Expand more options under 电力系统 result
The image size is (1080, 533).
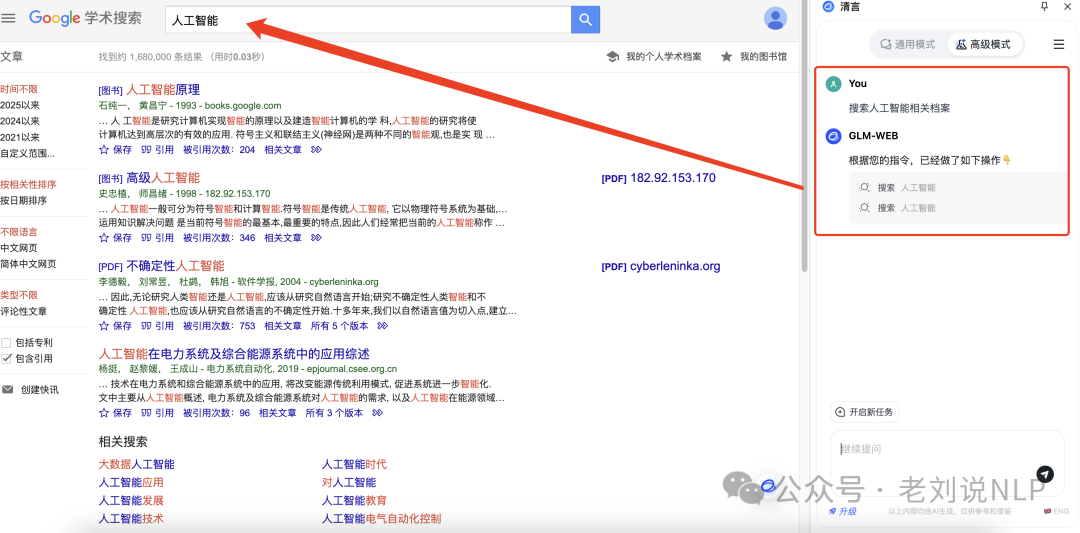(x=377, y=413)
